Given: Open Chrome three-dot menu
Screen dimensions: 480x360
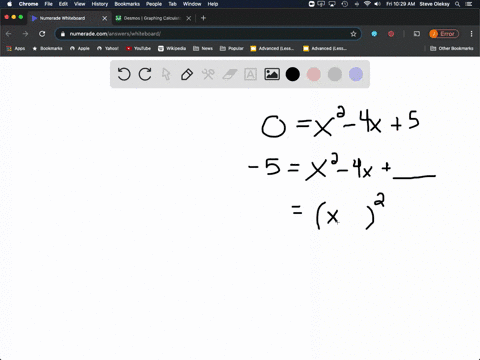Looking at the screenshot, I should pyautogui.click(x=471, y=34).
